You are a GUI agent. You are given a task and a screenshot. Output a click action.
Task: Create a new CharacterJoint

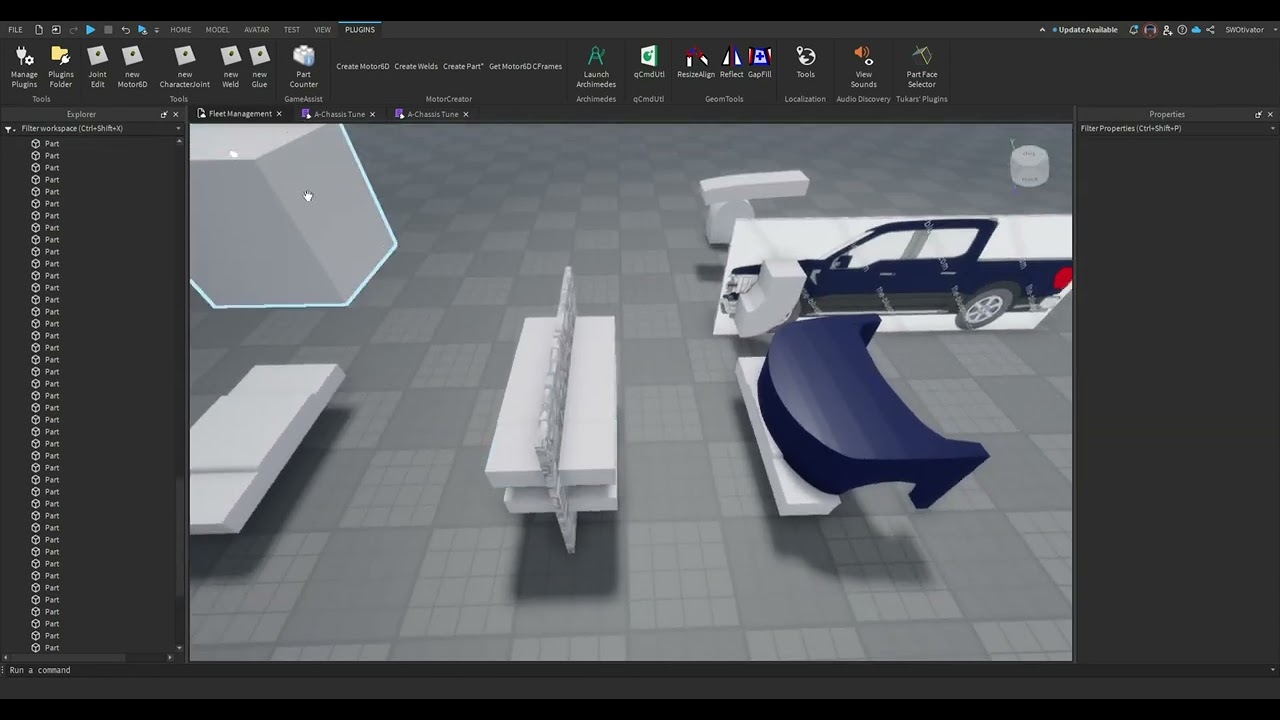pyautogui.click(x=184, y=66)
